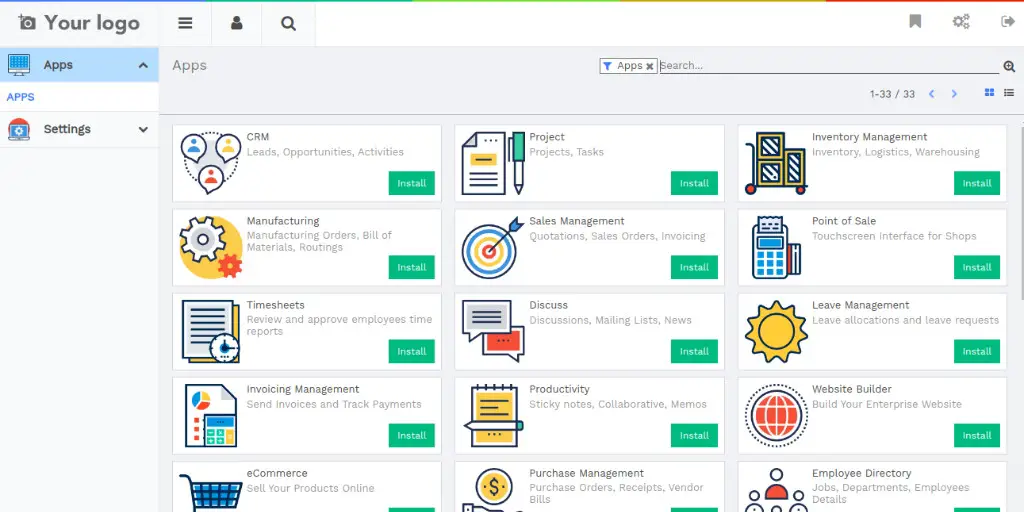The image size is (1024, 512).
Task: Click 'Build Your Enterprise Website' description
Action: (887, 404)
